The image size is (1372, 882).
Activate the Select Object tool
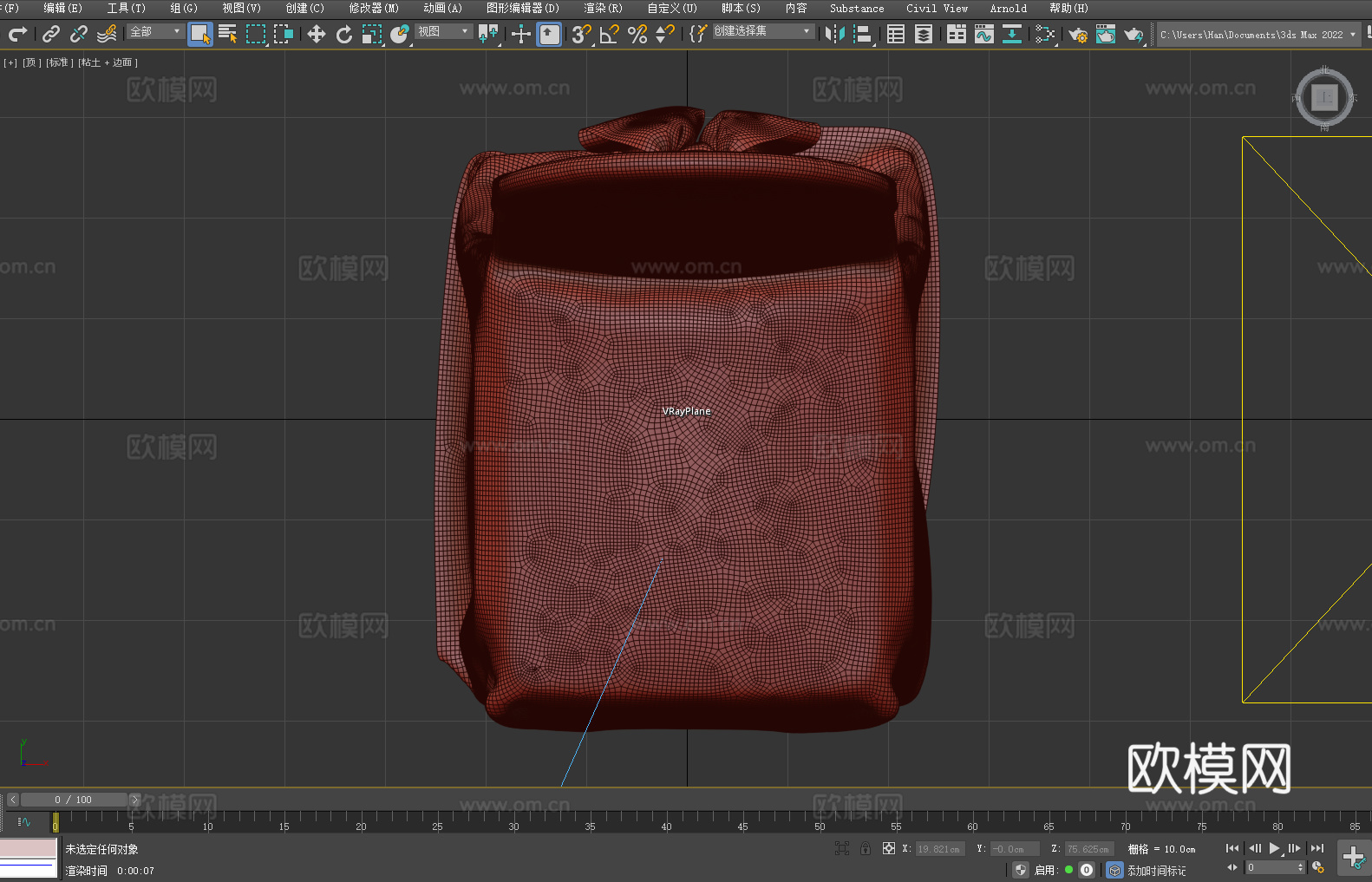pyautogui.click(x=200, y=34)
